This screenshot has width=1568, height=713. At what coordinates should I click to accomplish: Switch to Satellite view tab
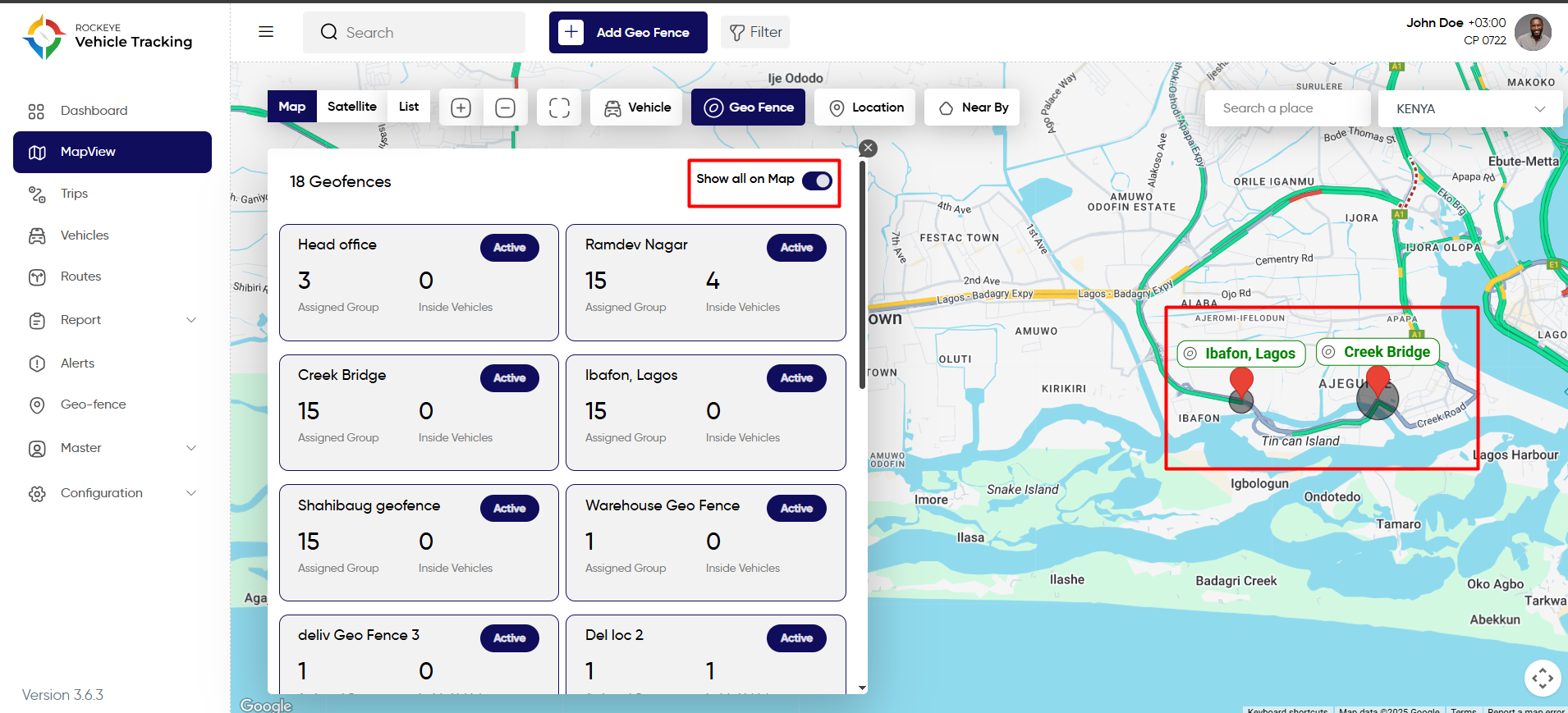351,107
